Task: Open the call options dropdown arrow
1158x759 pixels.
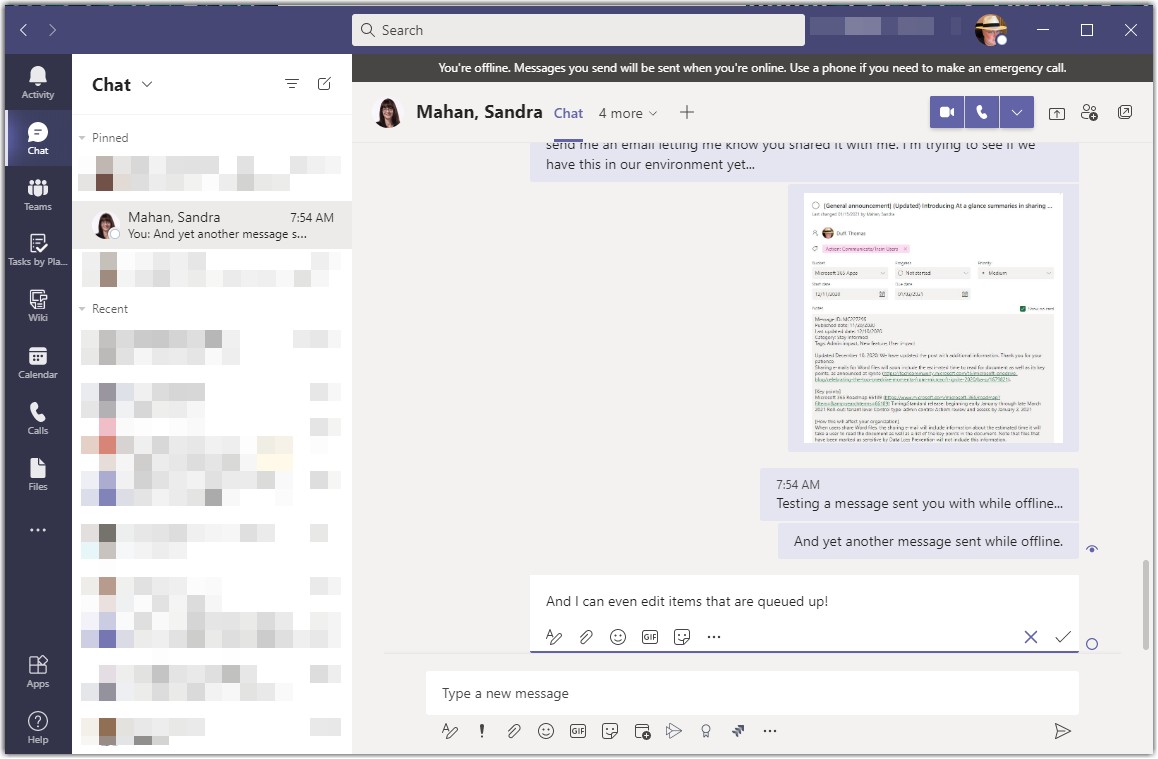Action: point(1017,112)
